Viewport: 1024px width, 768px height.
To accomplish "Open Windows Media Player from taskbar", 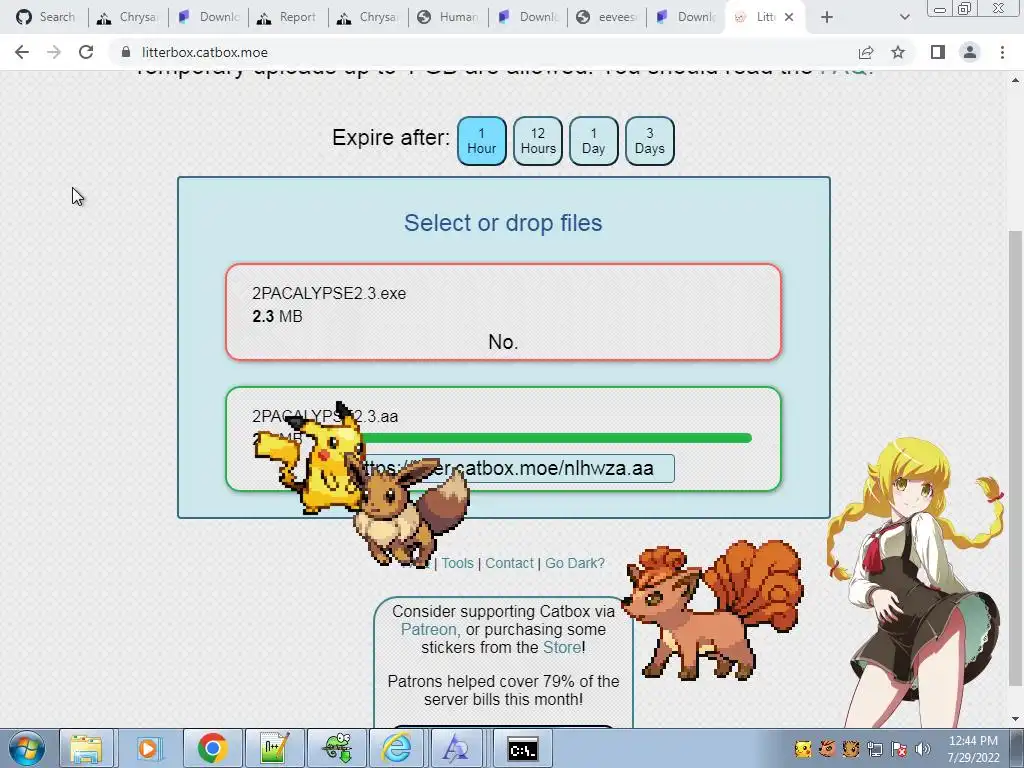I will [x=148, y=748].
